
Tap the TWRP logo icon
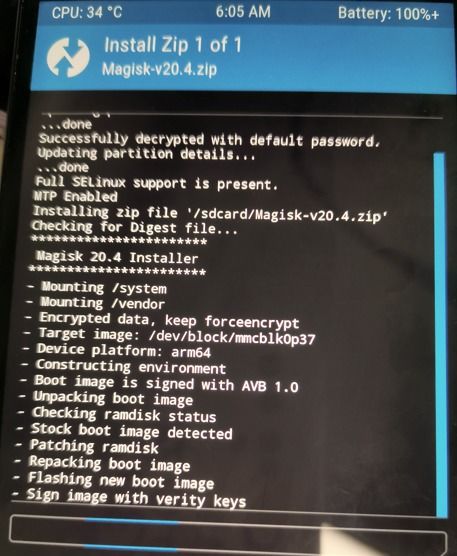pos(68,57)
